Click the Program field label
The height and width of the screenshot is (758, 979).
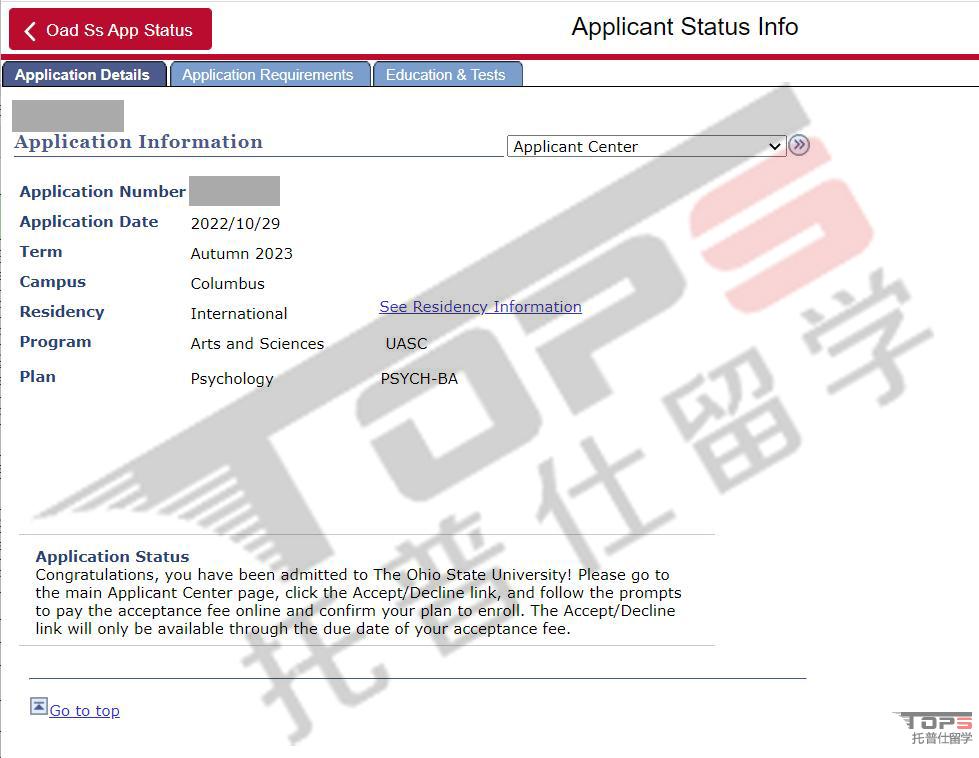coord(55,342)
